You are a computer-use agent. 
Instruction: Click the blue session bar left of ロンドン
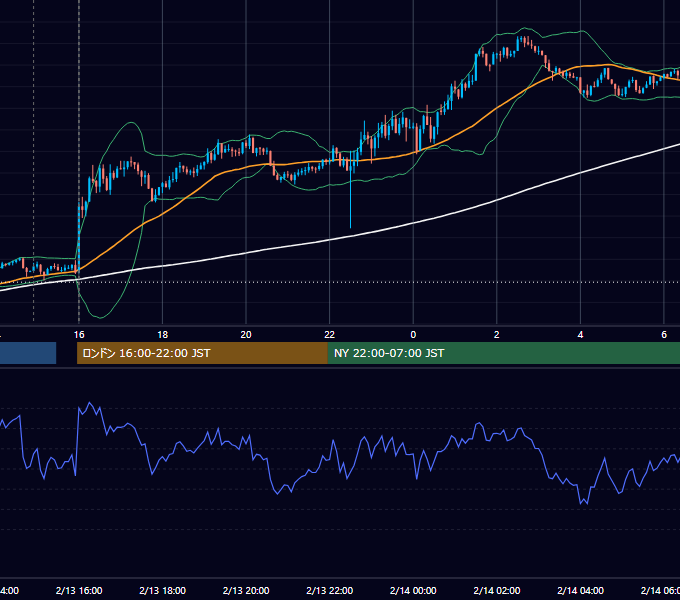pos(28,353)
